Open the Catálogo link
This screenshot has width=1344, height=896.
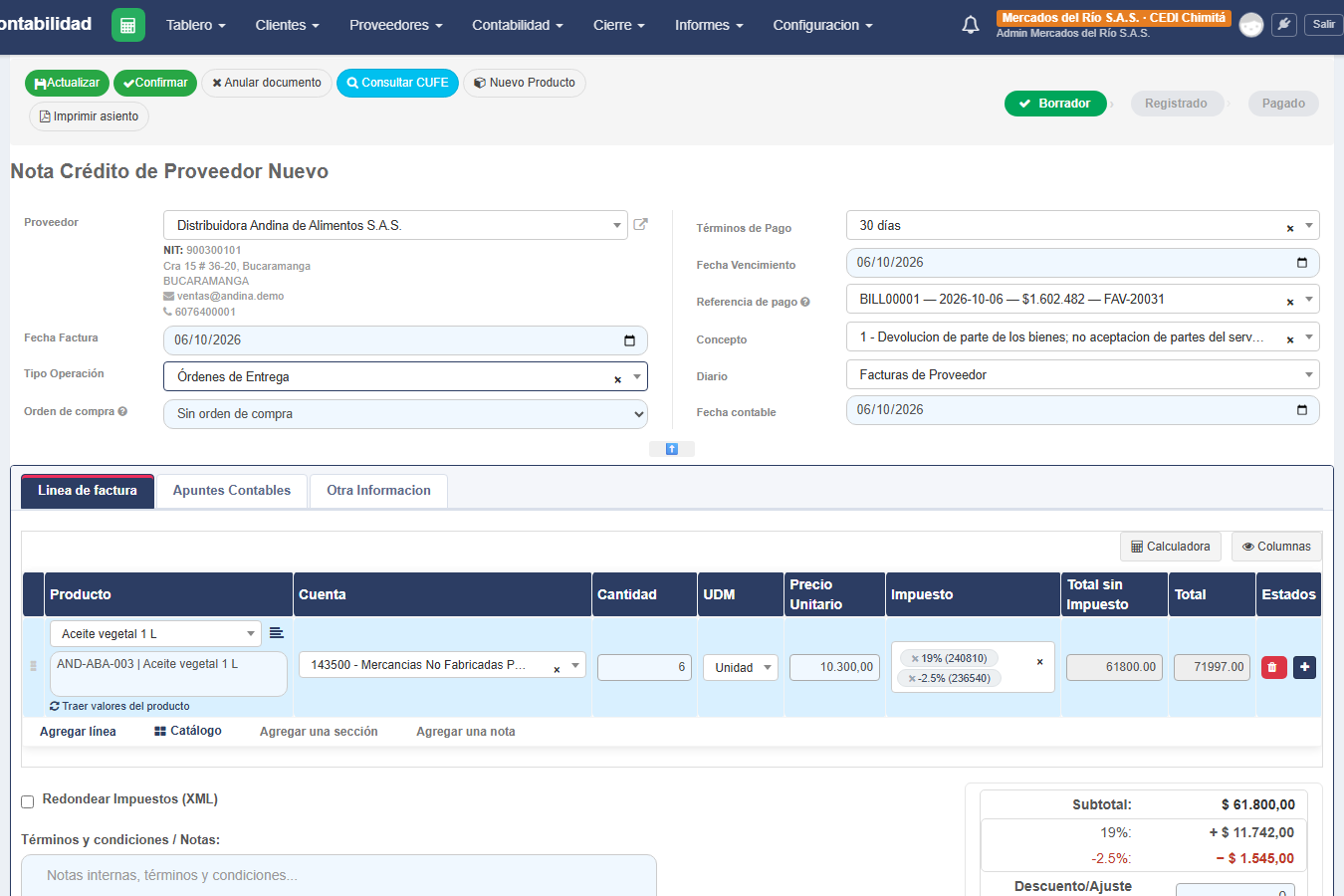tap(188, 731)
